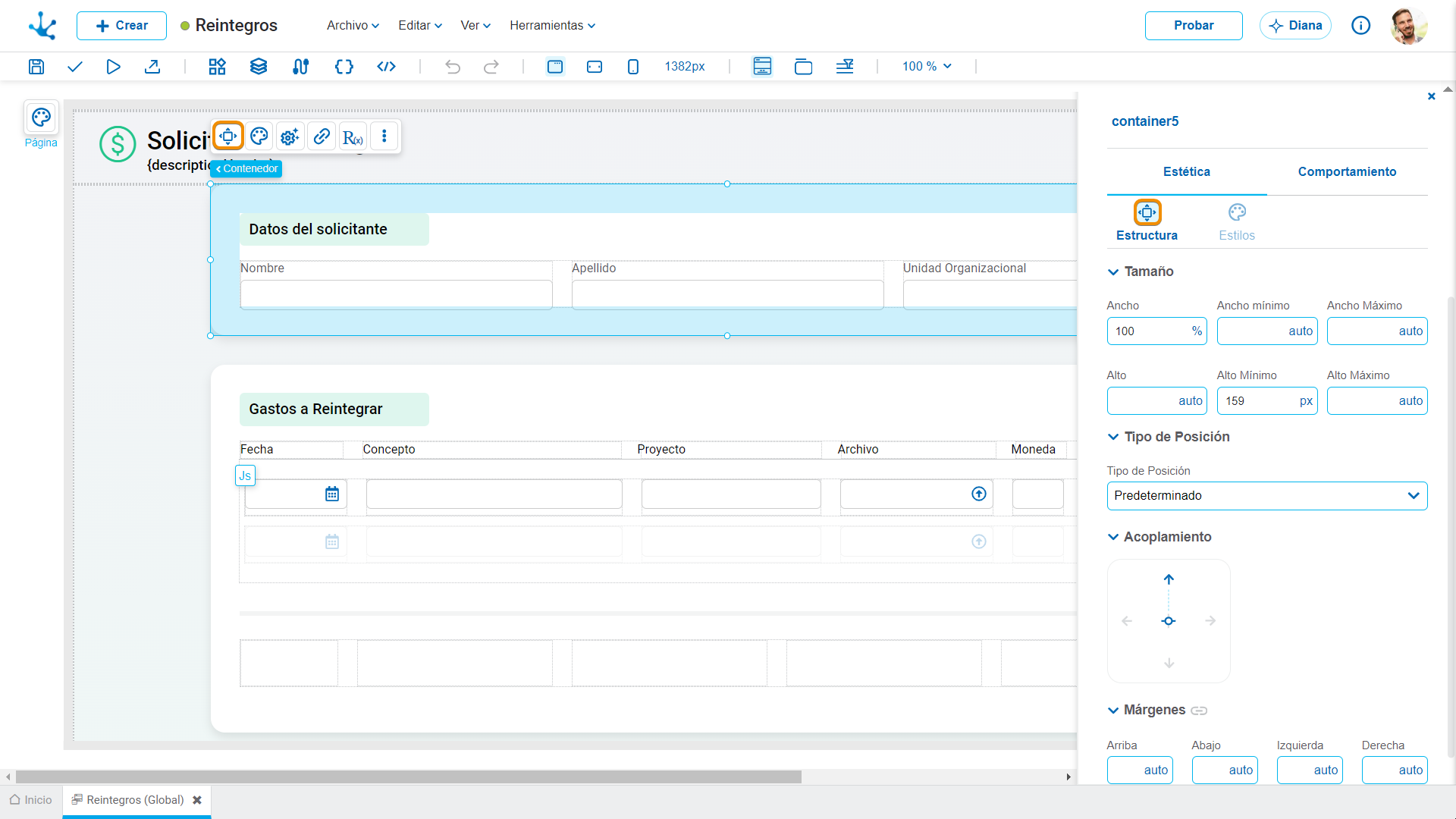Collapse the Tamaño section
The width and height of the screenshot is (1456, 819).
coord(1113,272)
